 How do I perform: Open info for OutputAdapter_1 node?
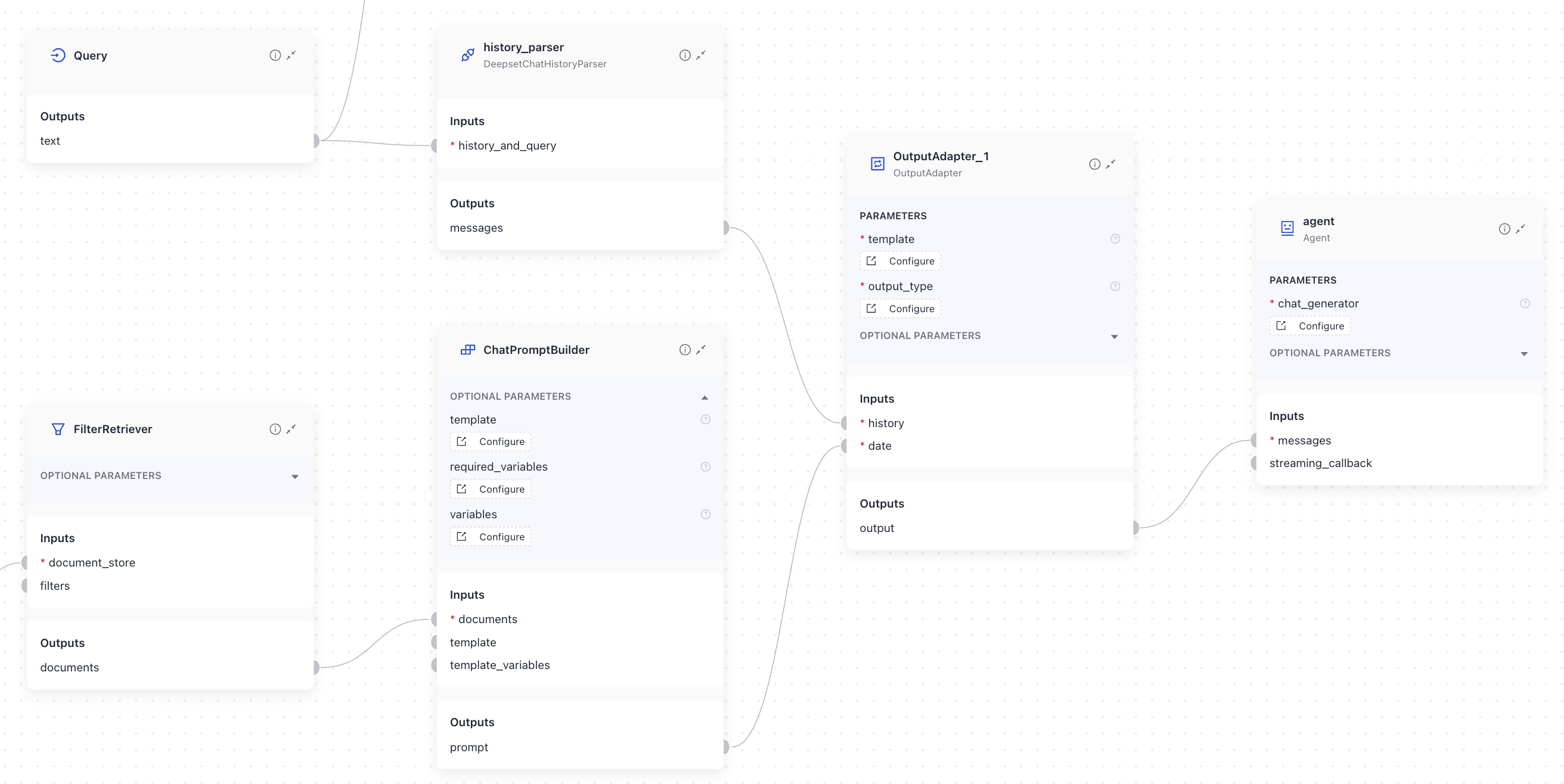(x=1094, y=164)
